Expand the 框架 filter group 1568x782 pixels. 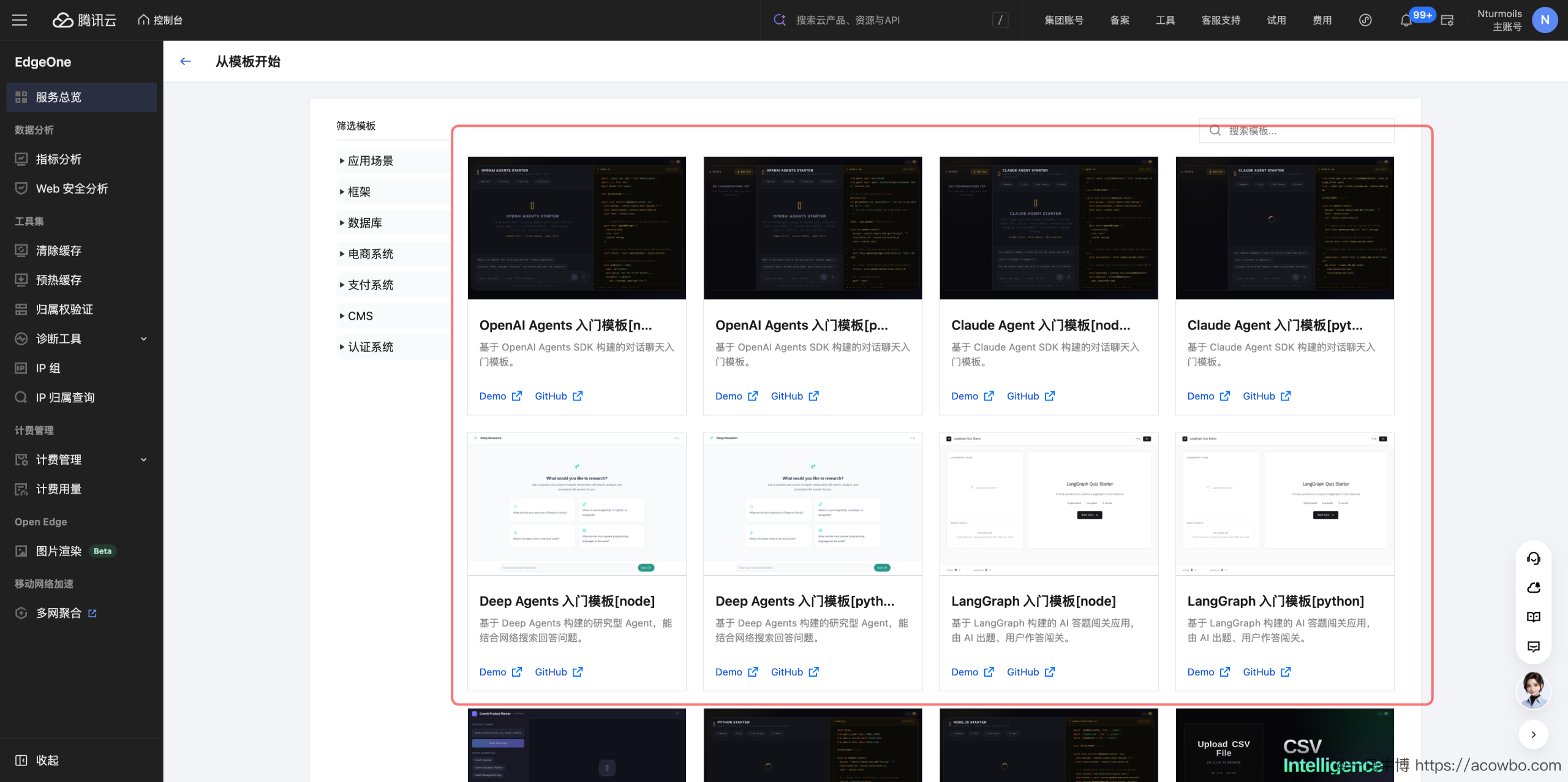point(392,192)
